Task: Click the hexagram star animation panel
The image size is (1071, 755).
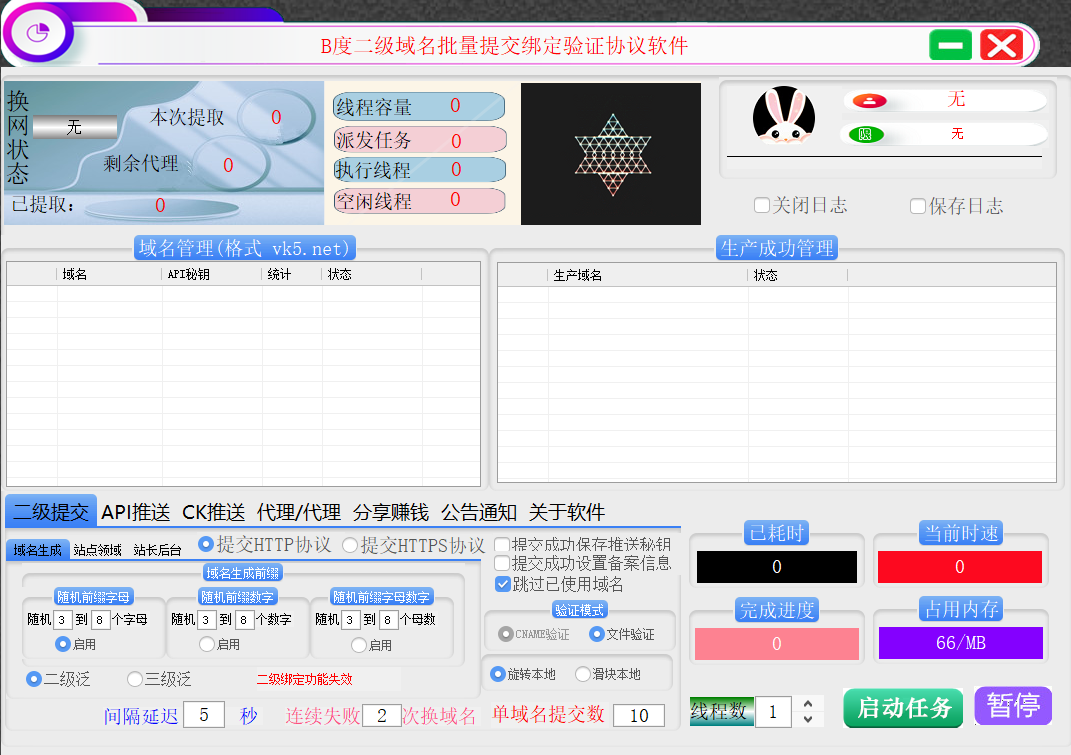Action: pos(611,154)
